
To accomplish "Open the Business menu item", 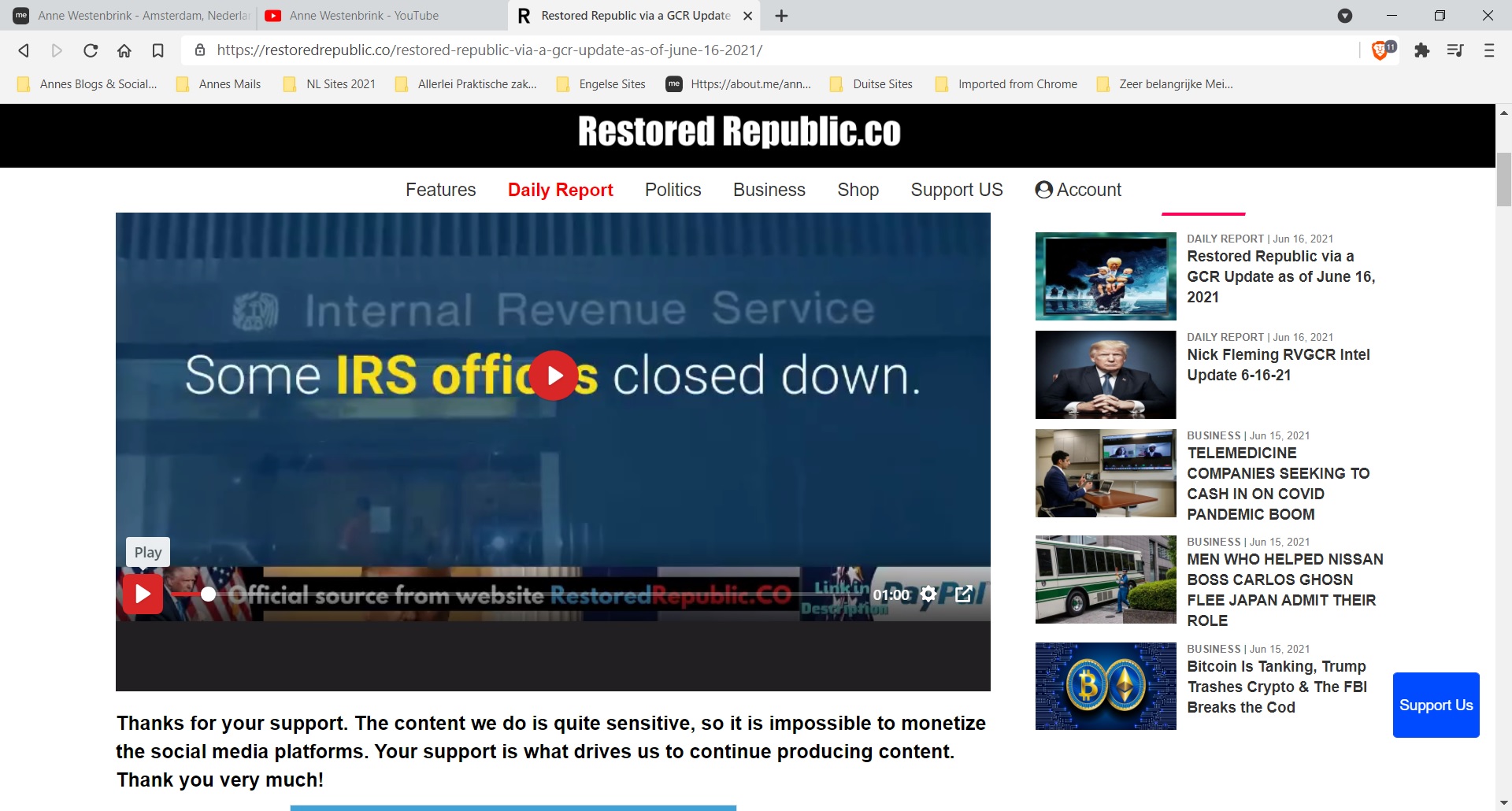I will click(769, 190).
